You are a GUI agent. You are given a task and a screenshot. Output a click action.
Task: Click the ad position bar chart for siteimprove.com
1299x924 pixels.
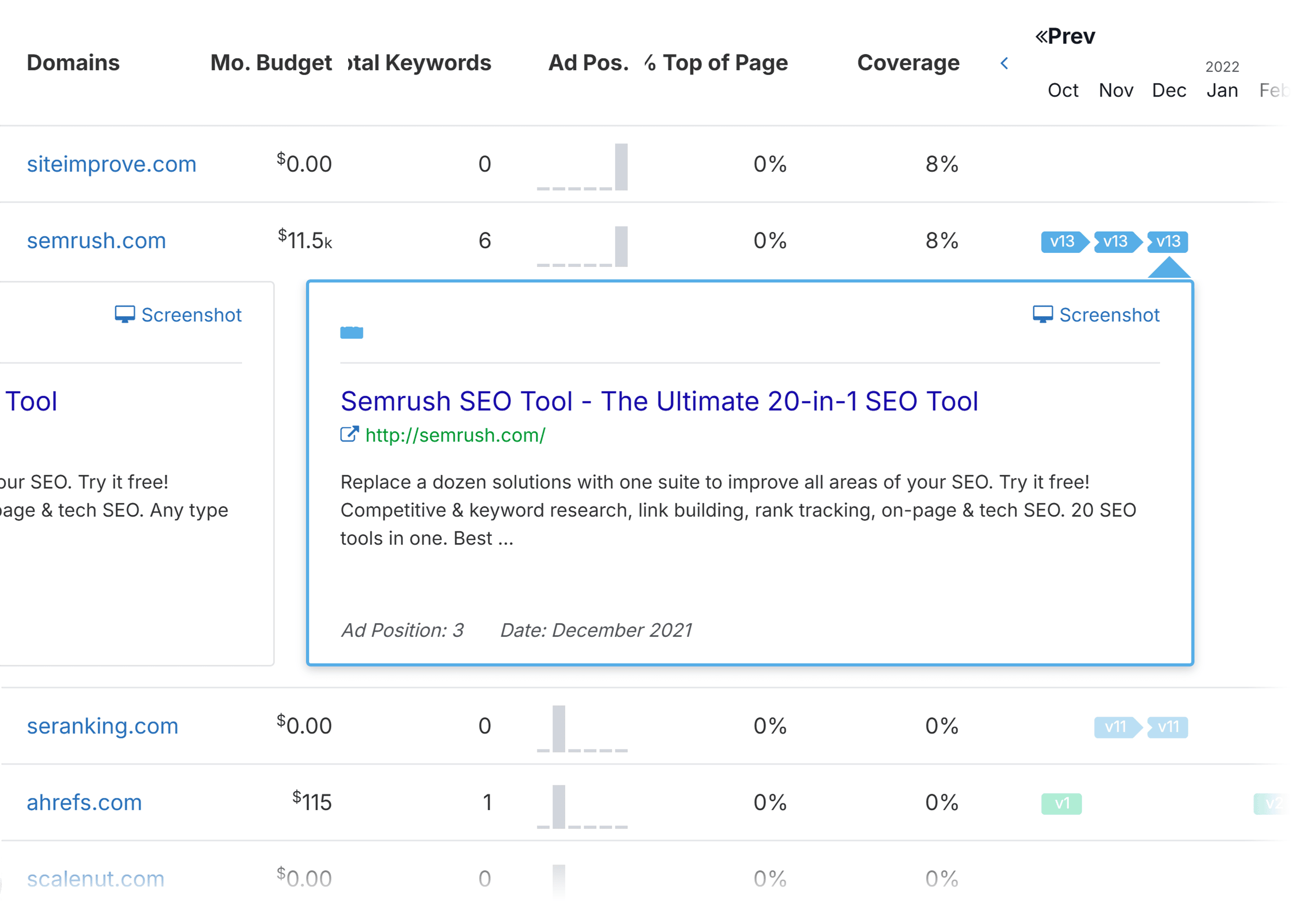582,167
